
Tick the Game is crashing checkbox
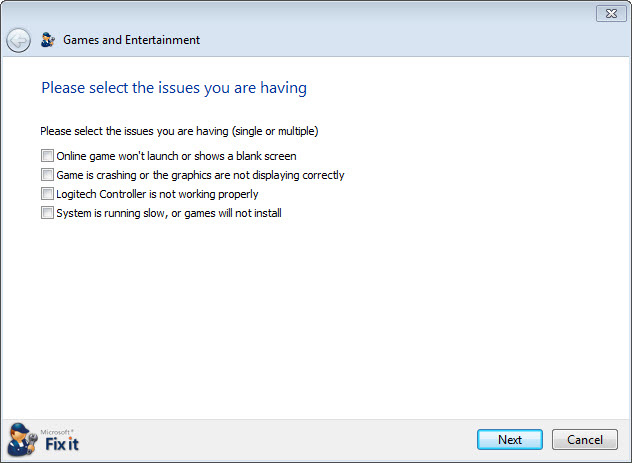point(47,174)
